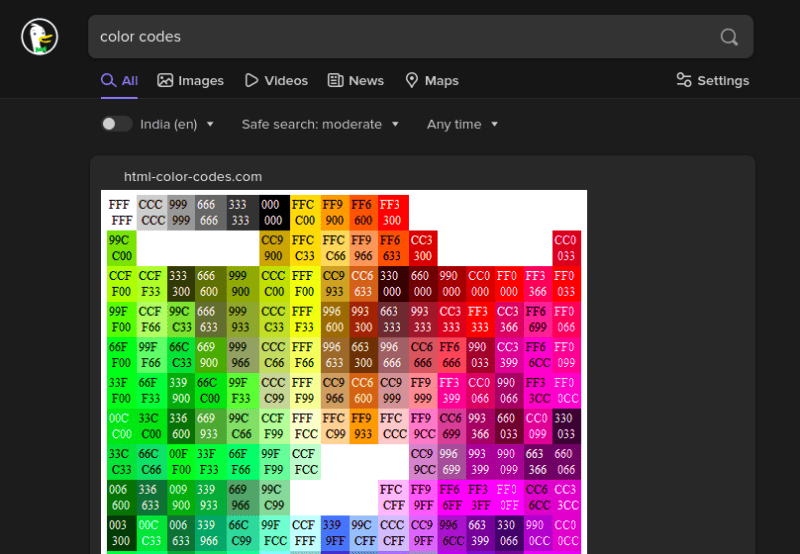The image size is (800, 554).
Task: Click the All tab search icon
Action: 109,80
